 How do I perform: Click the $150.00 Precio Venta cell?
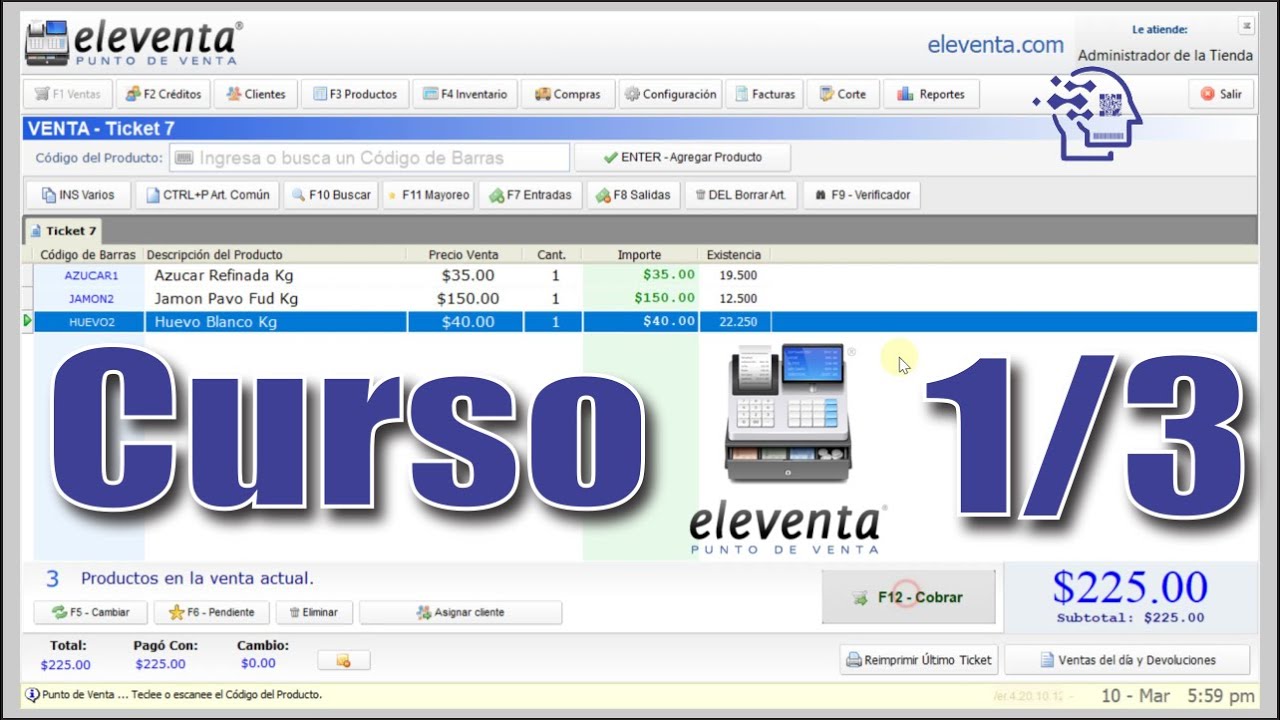point(468,298)
